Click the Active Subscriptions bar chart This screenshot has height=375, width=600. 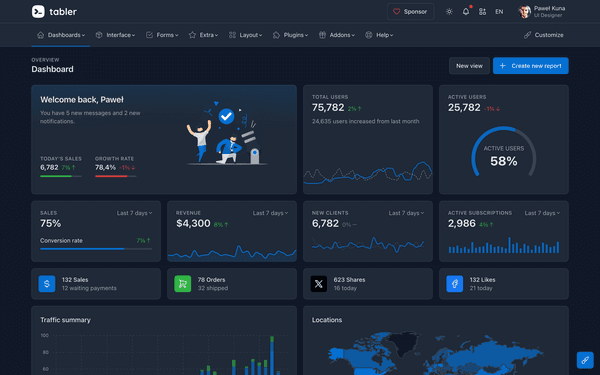(x=504, y=245)
